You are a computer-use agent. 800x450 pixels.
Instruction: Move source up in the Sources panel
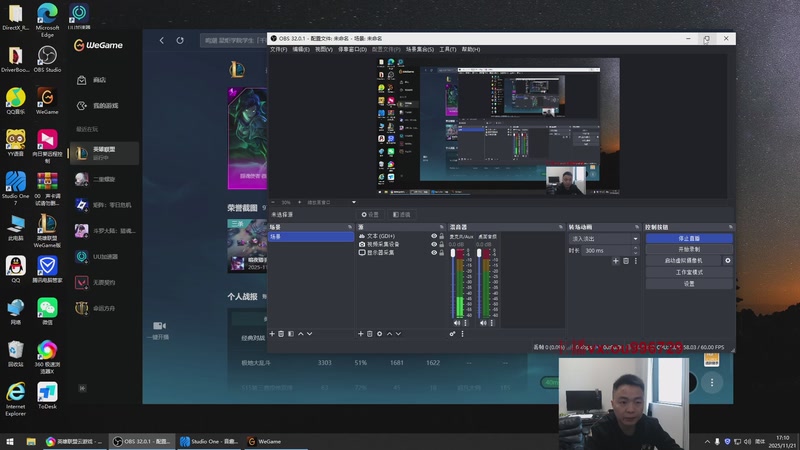click(x=389, y=334)
